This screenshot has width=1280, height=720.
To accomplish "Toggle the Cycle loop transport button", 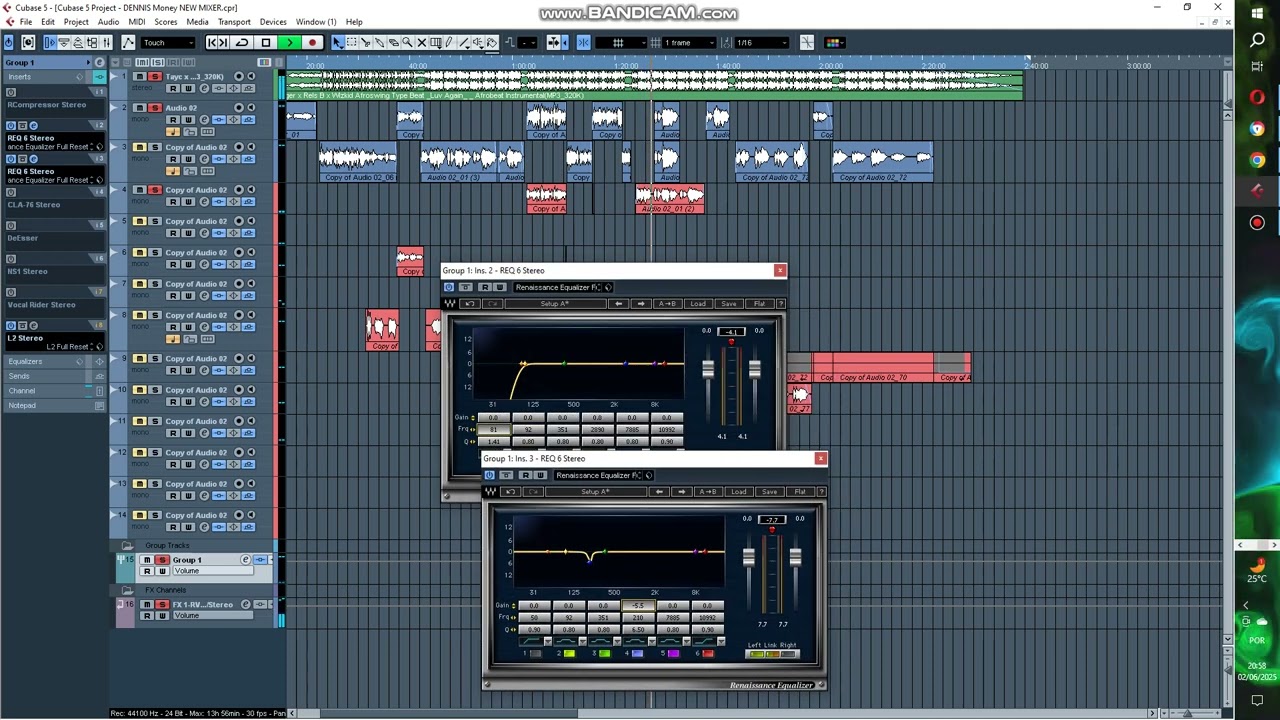I will (x=242, y=42).
